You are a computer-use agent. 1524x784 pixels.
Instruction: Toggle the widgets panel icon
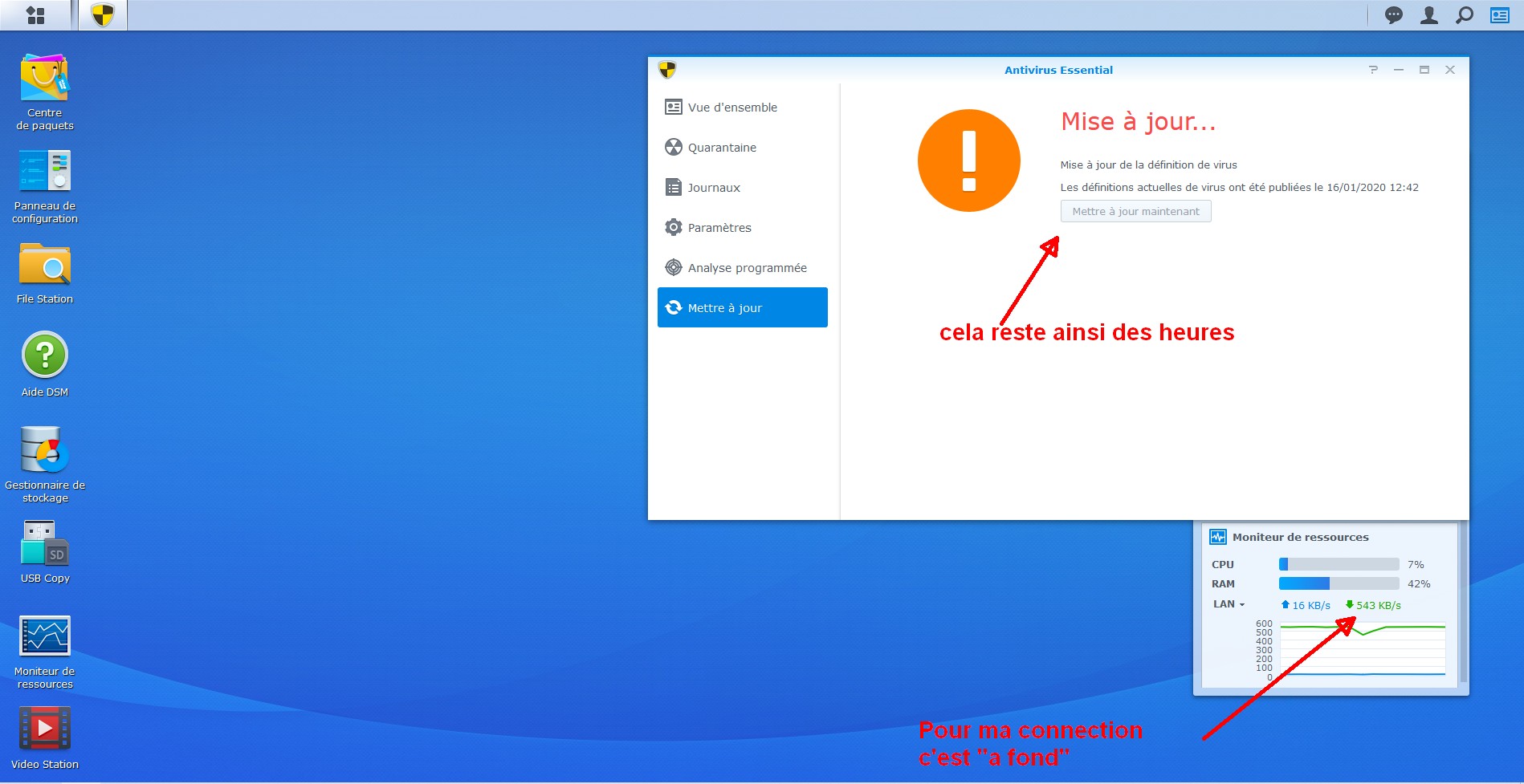(1500, 15)
